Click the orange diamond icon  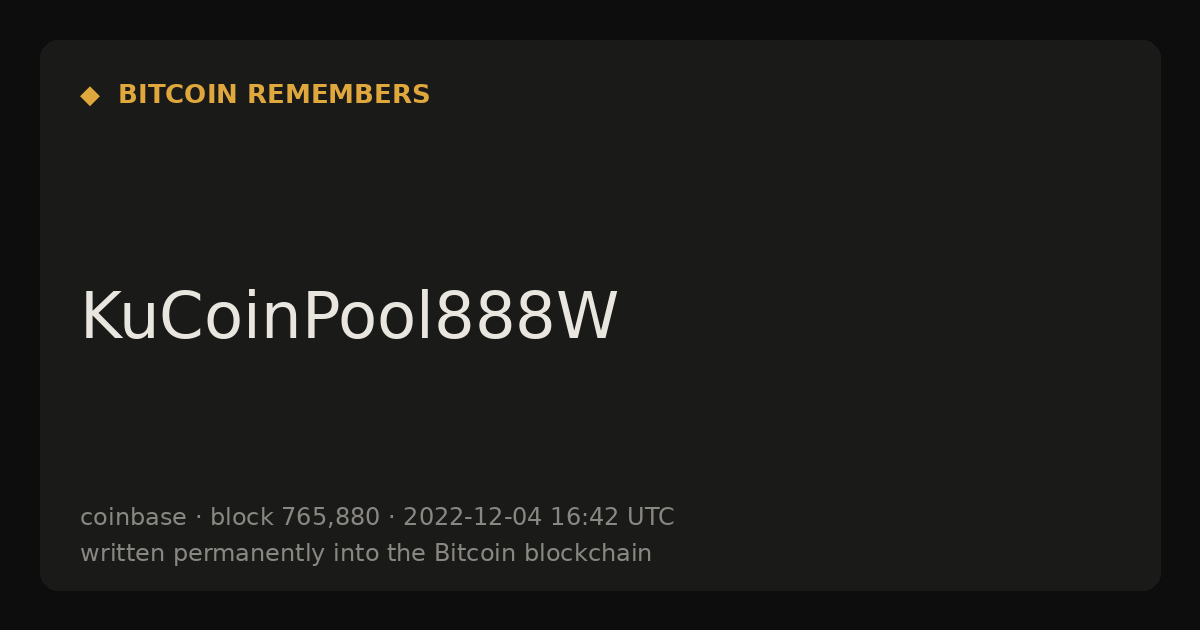pos(90,96)
